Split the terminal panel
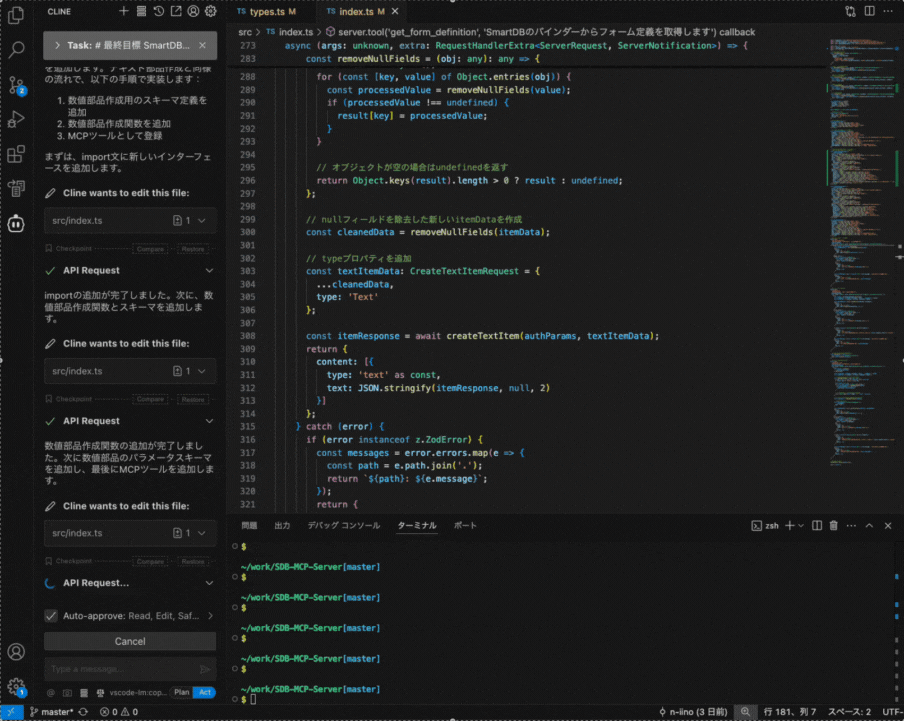Screen dimensions: 904x721 click(817, 526)
